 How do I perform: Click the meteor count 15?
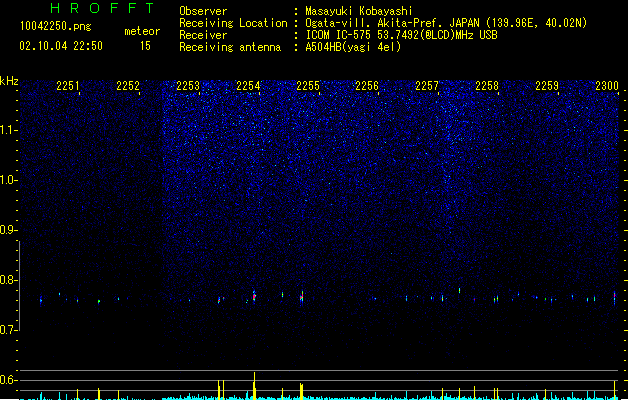click(145, 46)
